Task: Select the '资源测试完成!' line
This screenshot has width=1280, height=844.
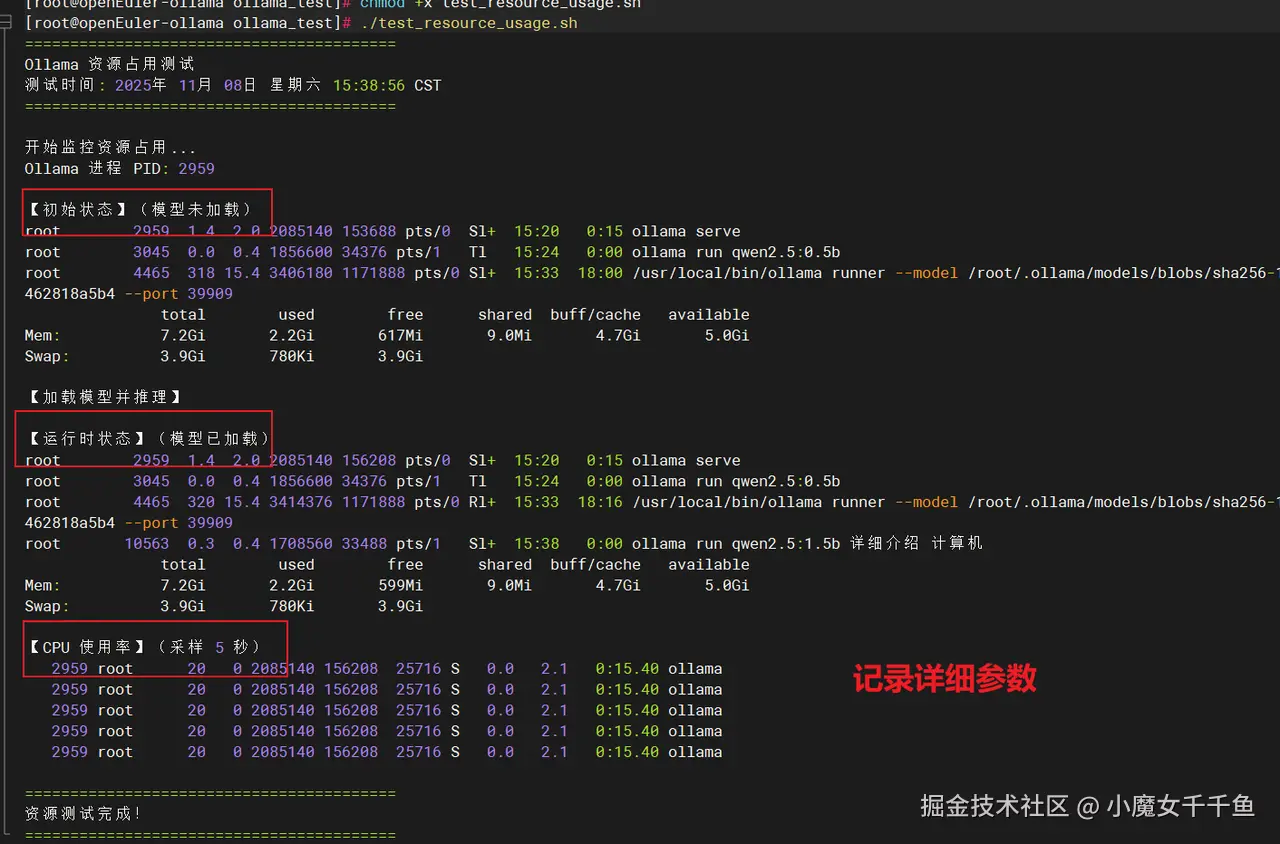Action: pyautogui.click(x=83, y=814)
